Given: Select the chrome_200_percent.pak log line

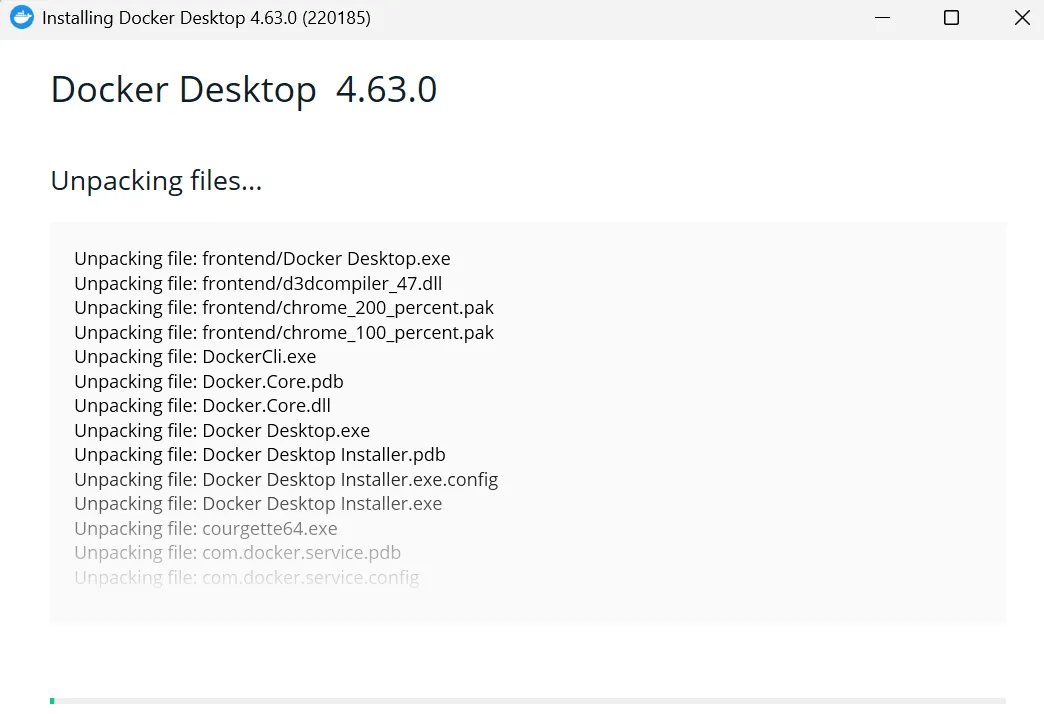Looking at the screenshot, I should [x=284, y=308].
